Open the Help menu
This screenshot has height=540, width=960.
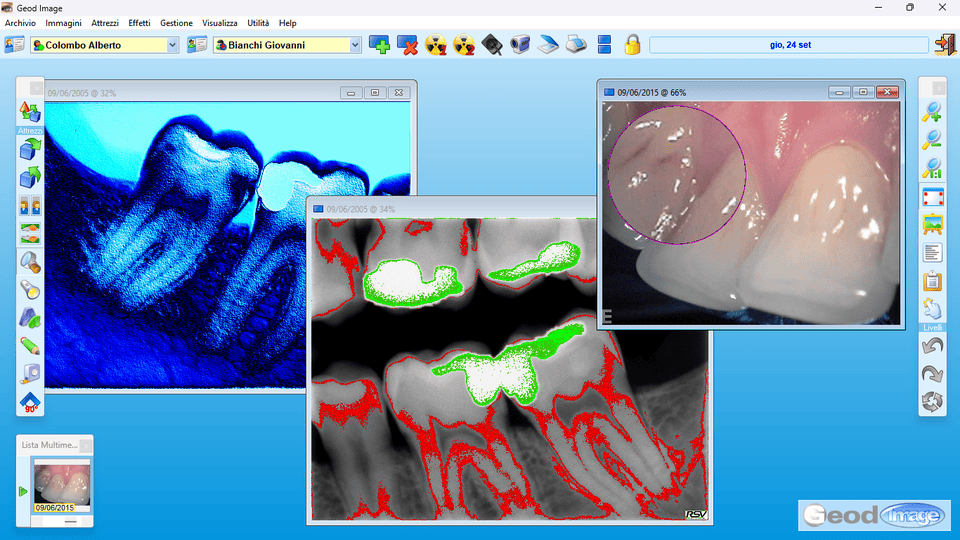tap(288, 23)
